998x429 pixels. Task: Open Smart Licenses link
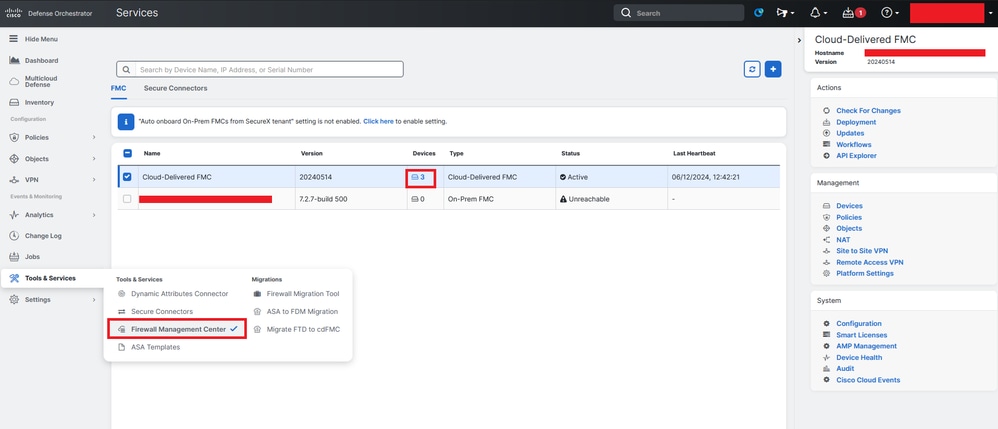point(861,335)
